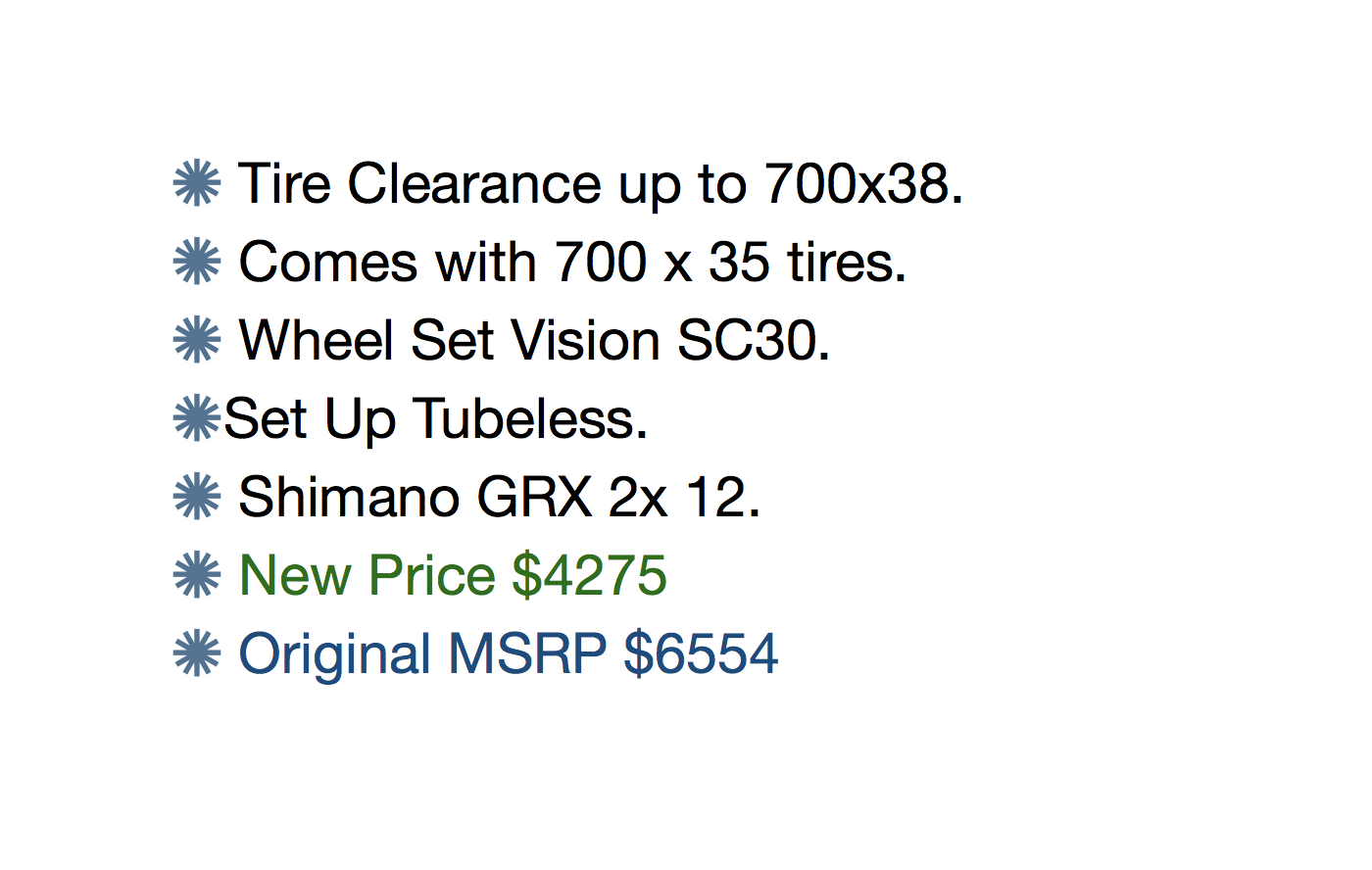Click the word MSRP in the last line
This screenshot has height=870, width=1372.
(x=527, y=653)
